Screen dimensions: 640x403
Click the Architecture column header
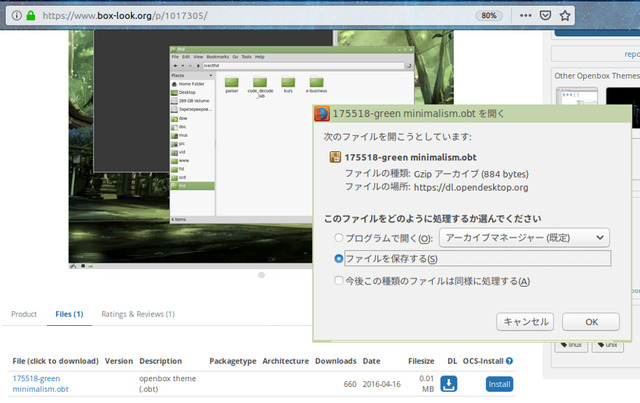coord(285,361)
